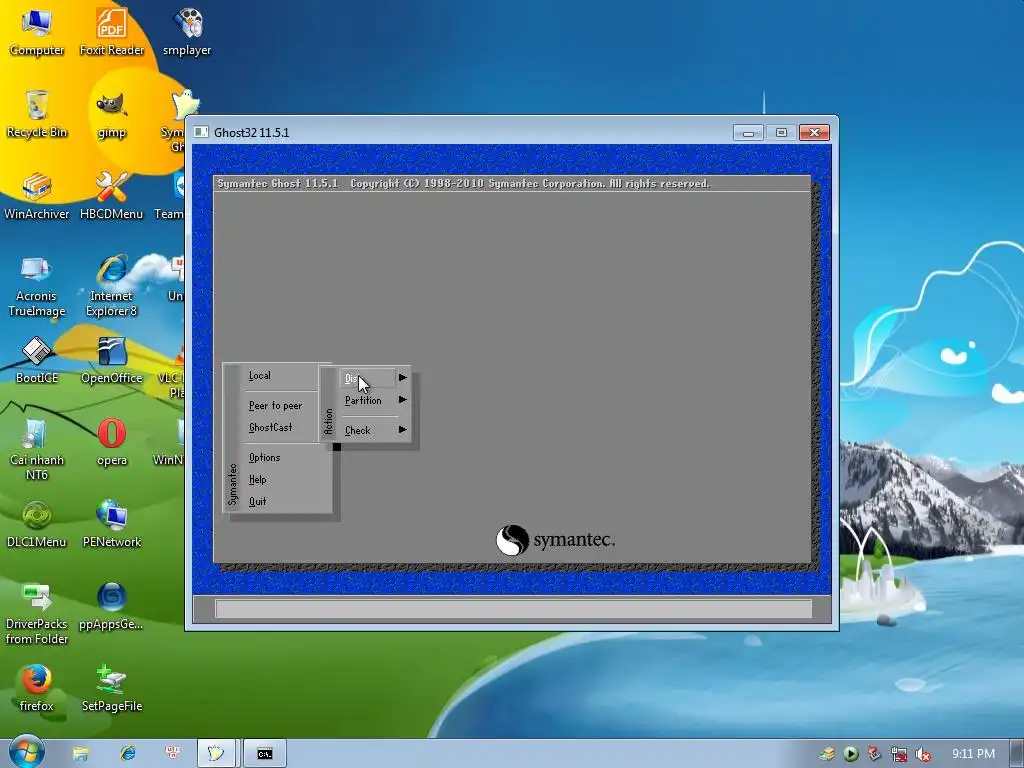The width and height of the screenshot is (1024, 768).
Task: Close the Ghost32 11.5.1 window
Action: pos(814,133)
